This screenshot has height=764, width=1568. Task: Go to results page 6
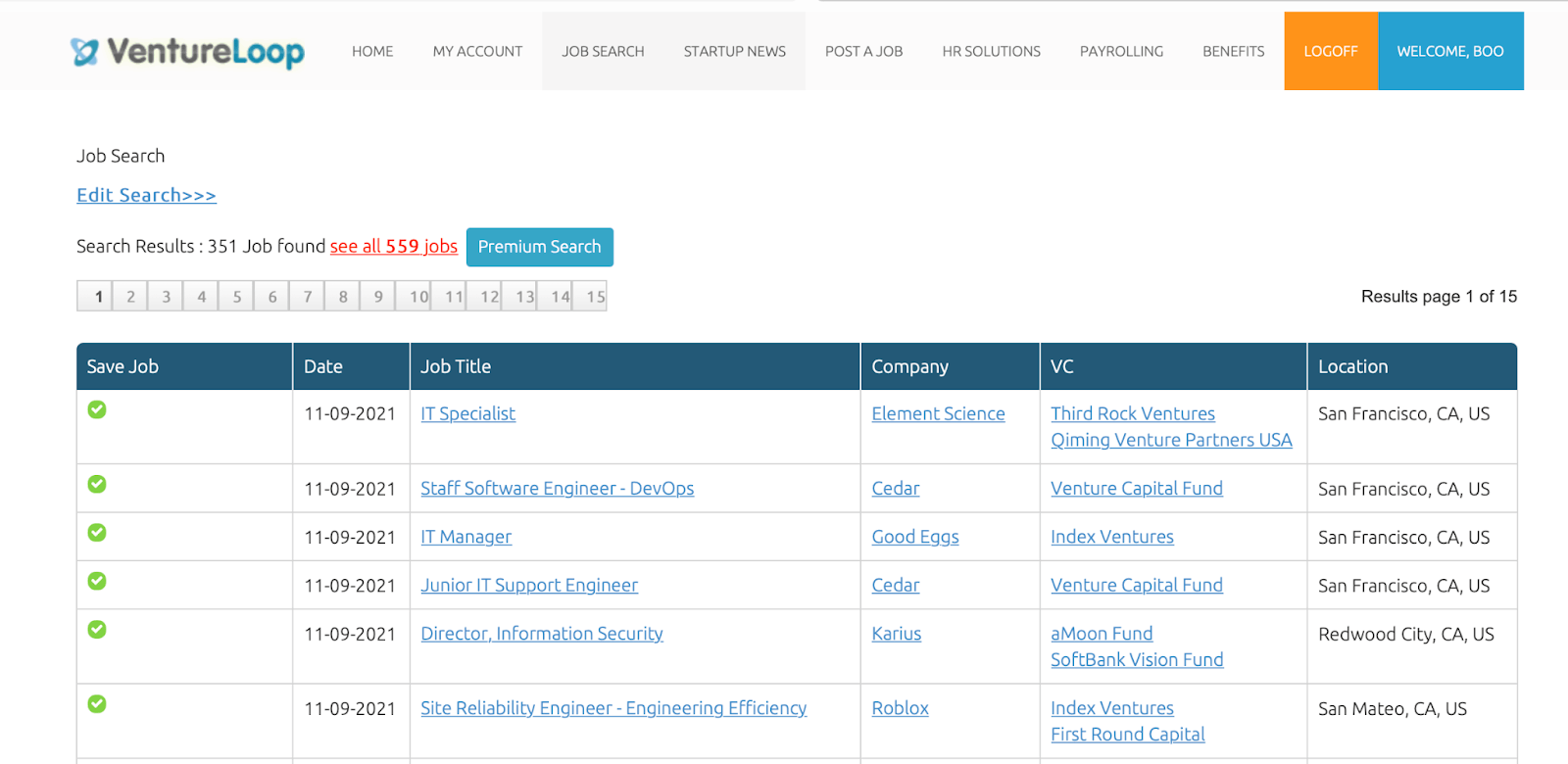271,296
